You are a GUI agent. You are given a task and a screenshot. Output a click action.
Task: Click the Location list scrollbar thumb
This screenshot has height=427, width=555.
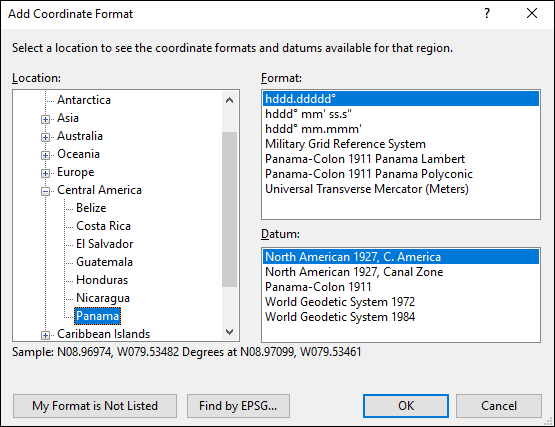coord(229,209)
